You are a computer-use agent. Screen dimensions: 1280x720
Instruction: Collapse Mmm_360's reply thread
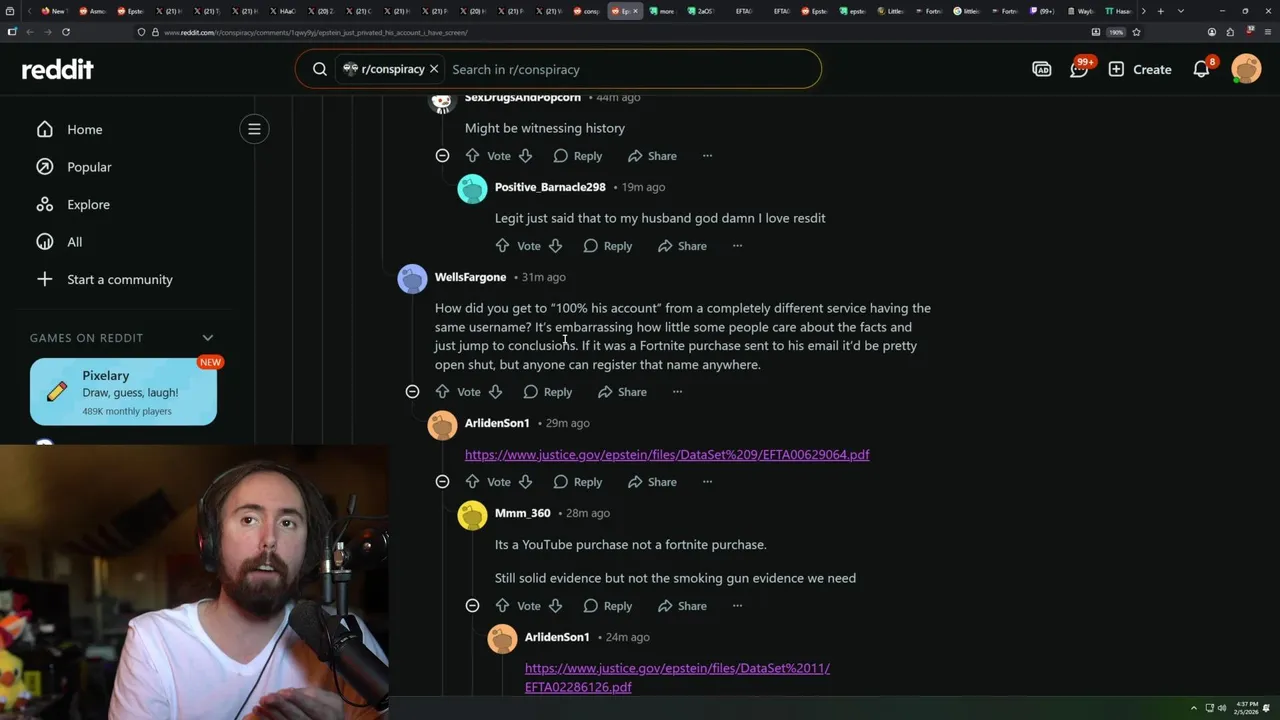click(472, 606)
